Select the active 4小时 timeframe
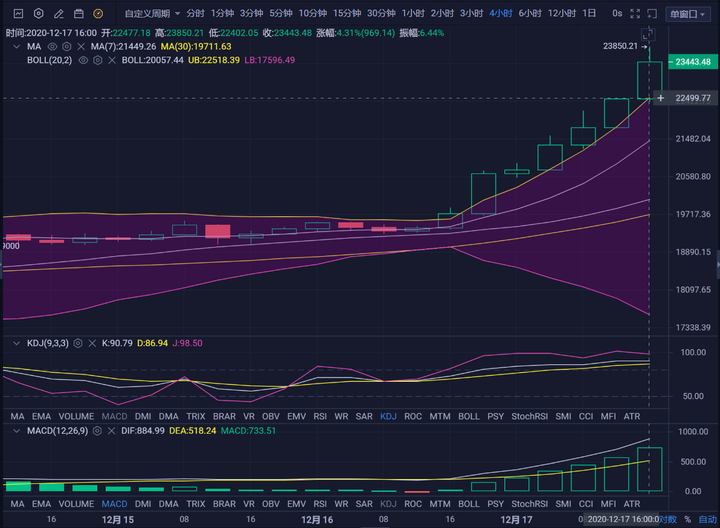Screen dimensions: 720x528 pos(501,14)
